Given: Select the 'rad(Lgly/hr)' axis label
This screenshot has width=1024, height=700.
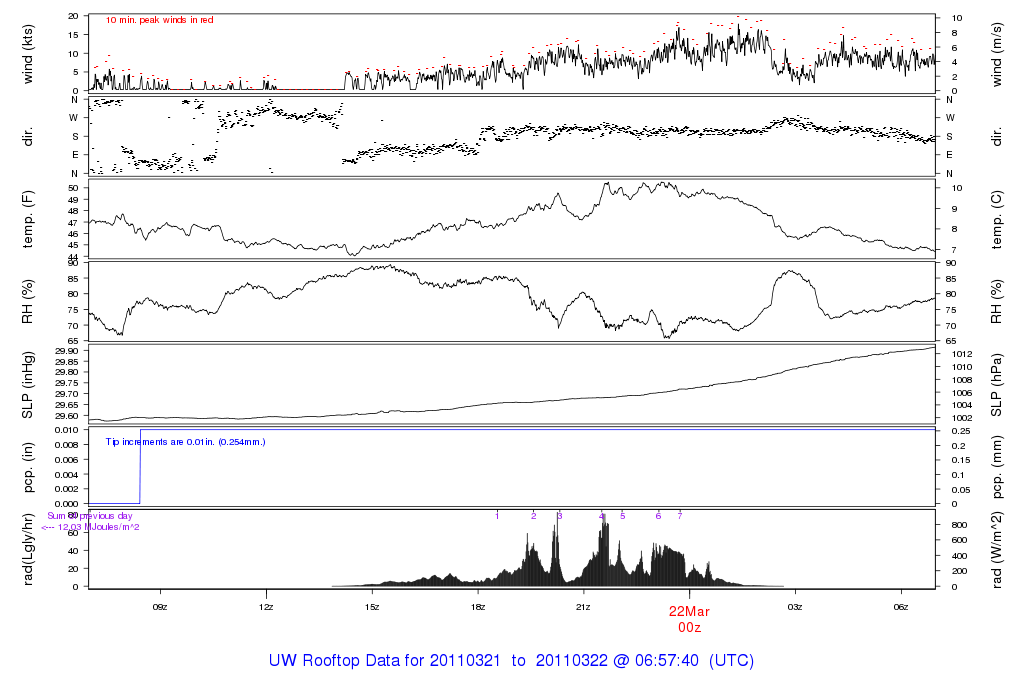Looking at the screenshot, I should 27,549.
